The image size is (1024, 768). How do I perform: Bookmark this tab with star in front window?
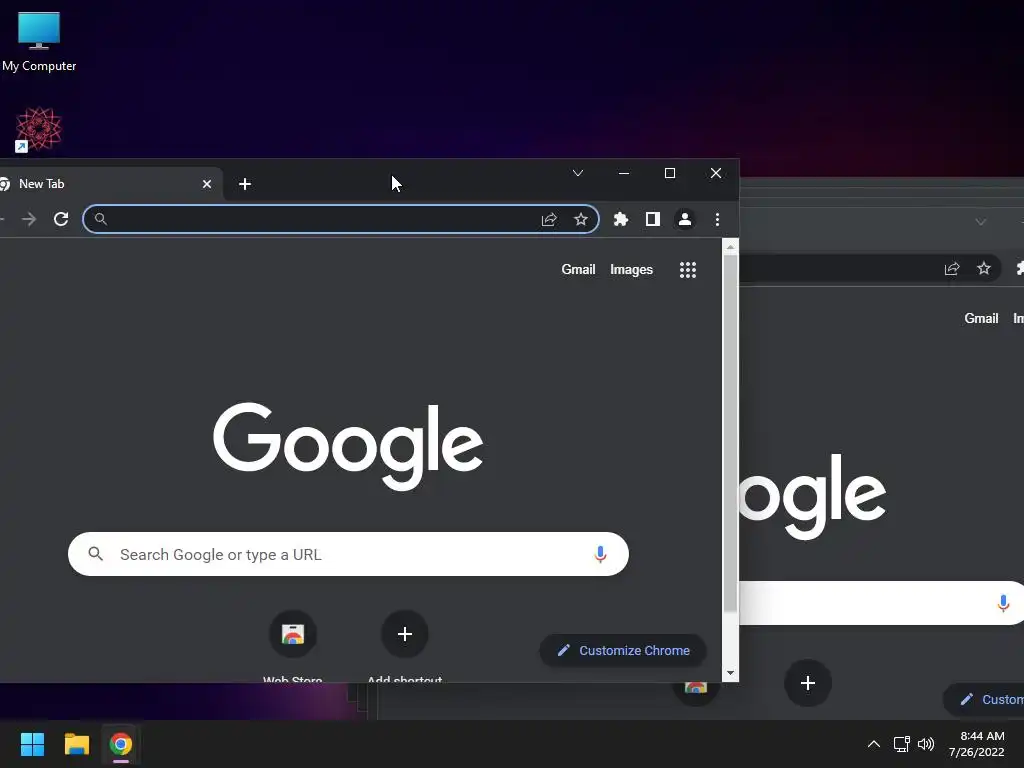pyautogui.click(x=581, y=219)
